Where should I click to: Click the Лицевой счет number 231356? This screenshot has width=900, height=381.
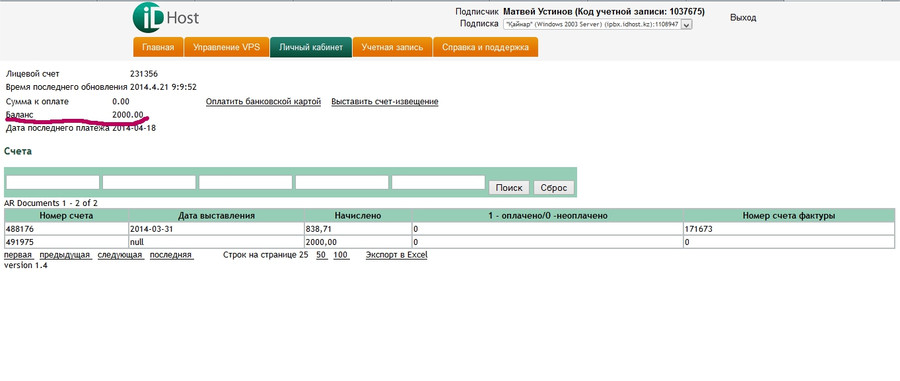143,74
